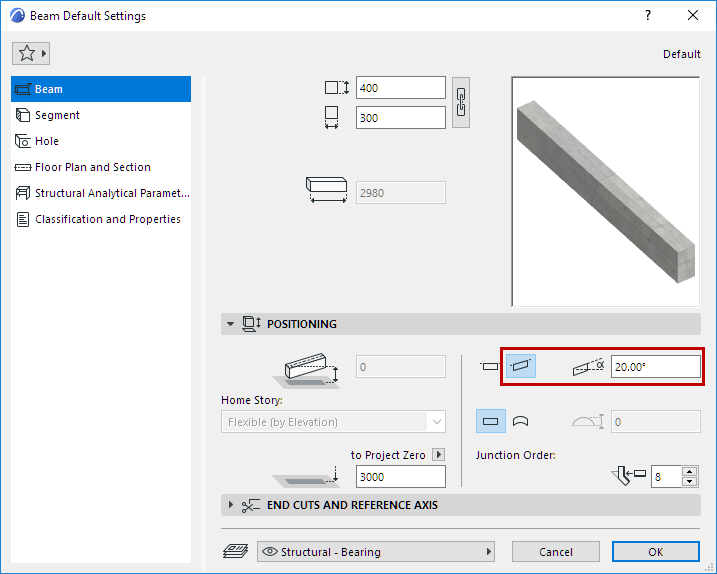Decrease the Junction Order value
Image resolution: width=717 pixels, height=574 pixels.
point(690,482)
